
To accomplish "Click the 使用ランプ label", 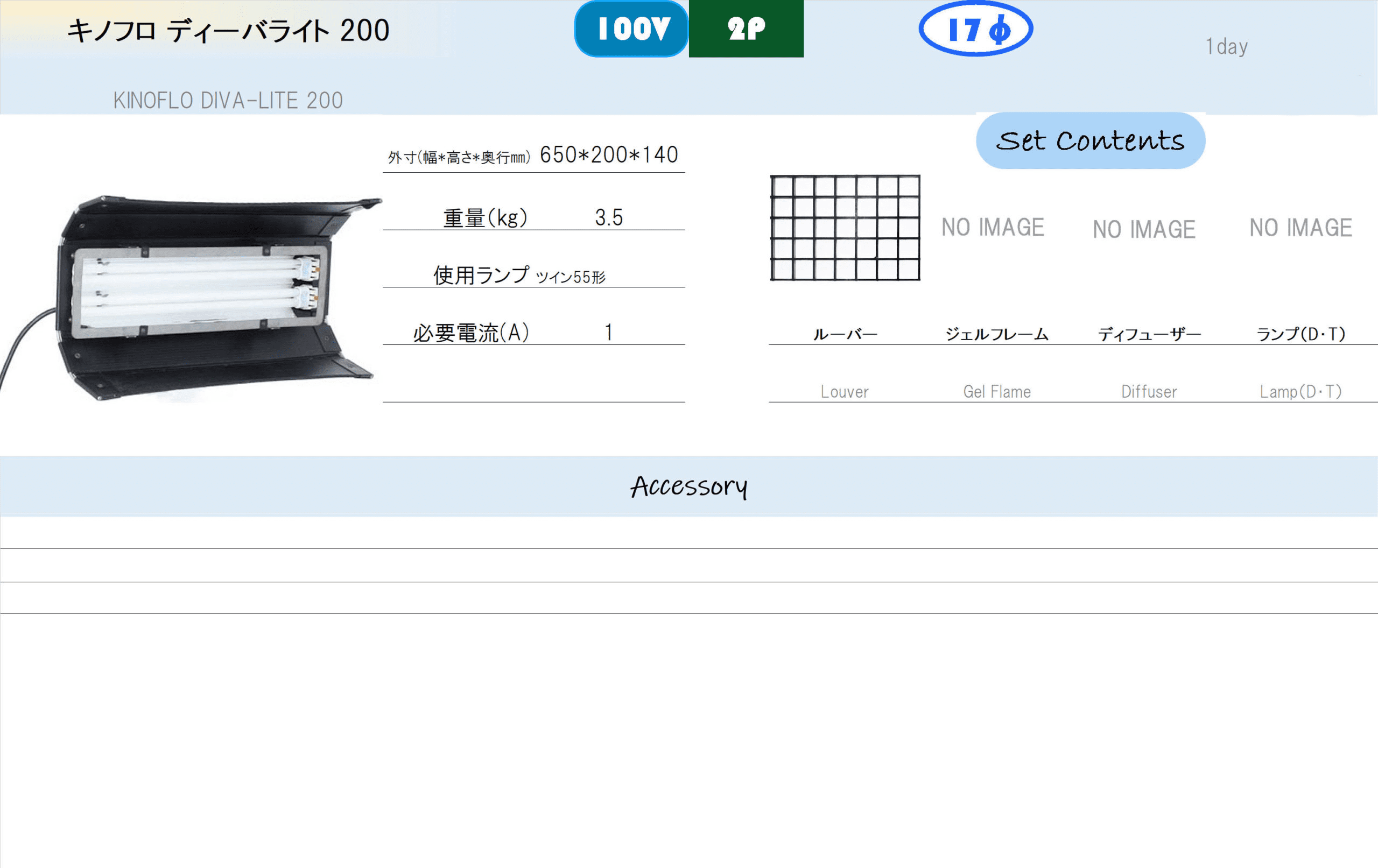I will click(x=481, y=275).
